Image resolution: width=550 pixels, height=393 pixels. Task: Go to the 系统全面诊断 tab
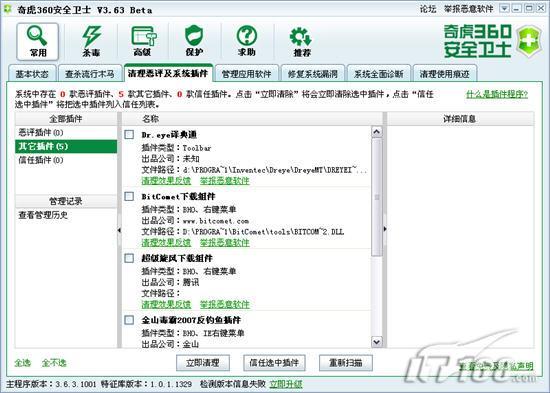tap(379, 74)
